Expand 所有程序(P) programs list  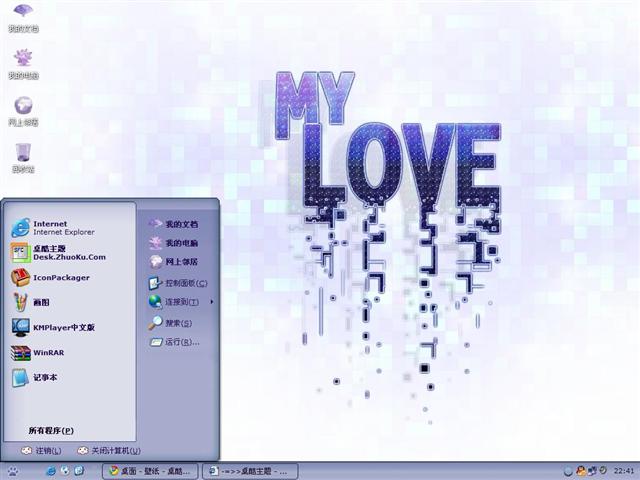[x=51, y=430]
